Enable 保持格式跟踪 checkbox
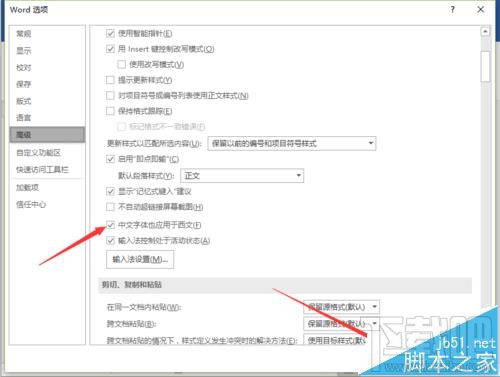 tap(110, 111)
